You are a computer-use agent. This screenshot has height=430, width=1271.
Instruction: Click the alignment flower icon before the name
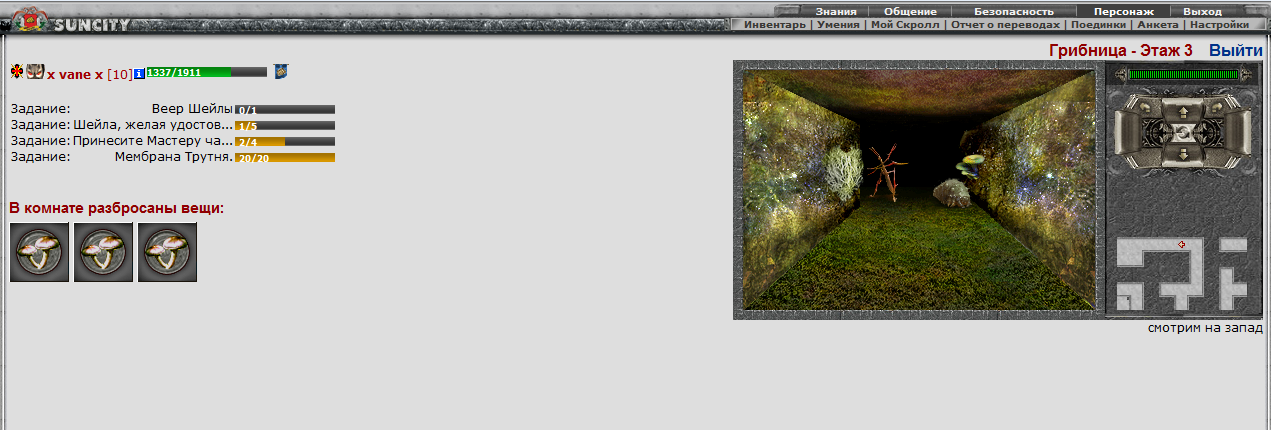[x=17, y=72]
